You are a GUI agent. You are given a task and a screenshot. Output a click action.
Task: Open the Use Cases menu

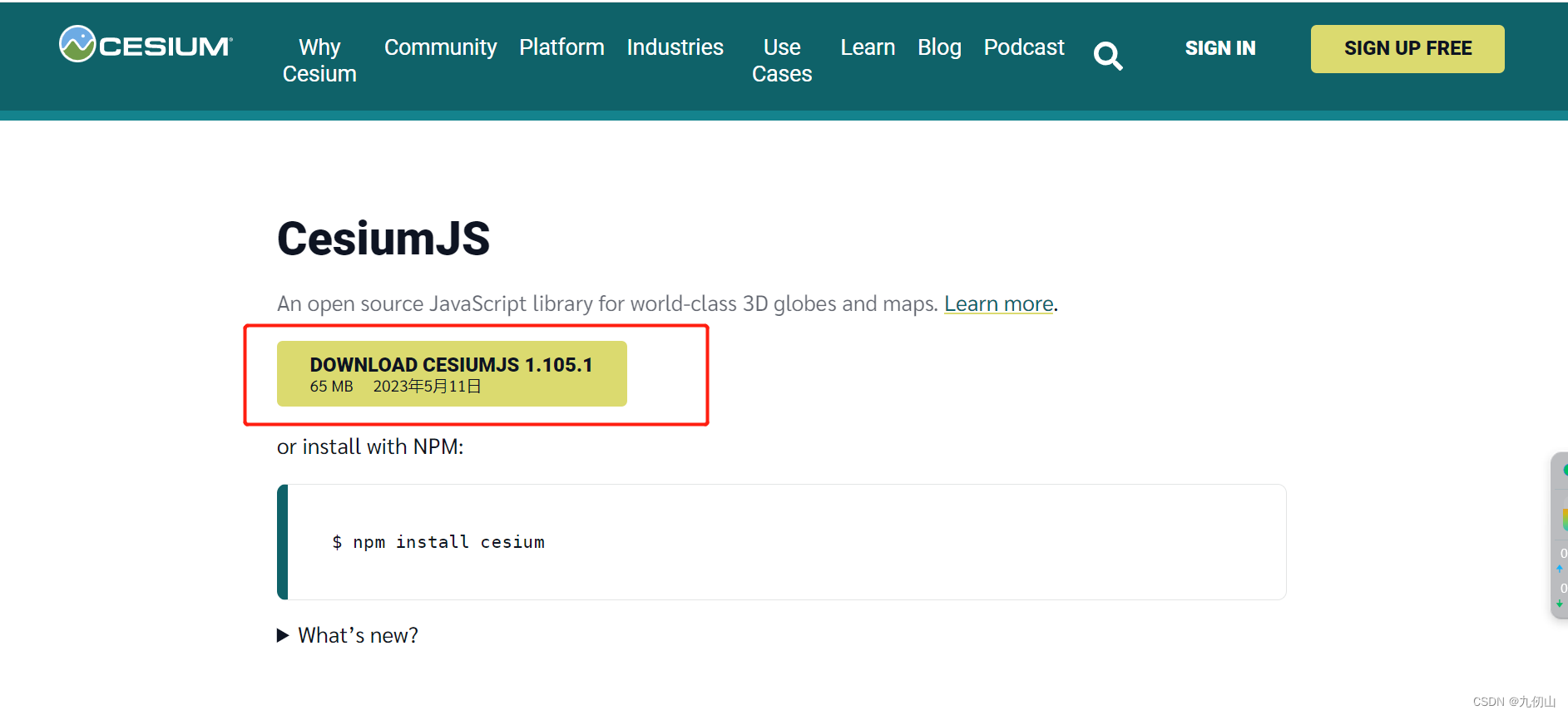(x=782, y=60)
